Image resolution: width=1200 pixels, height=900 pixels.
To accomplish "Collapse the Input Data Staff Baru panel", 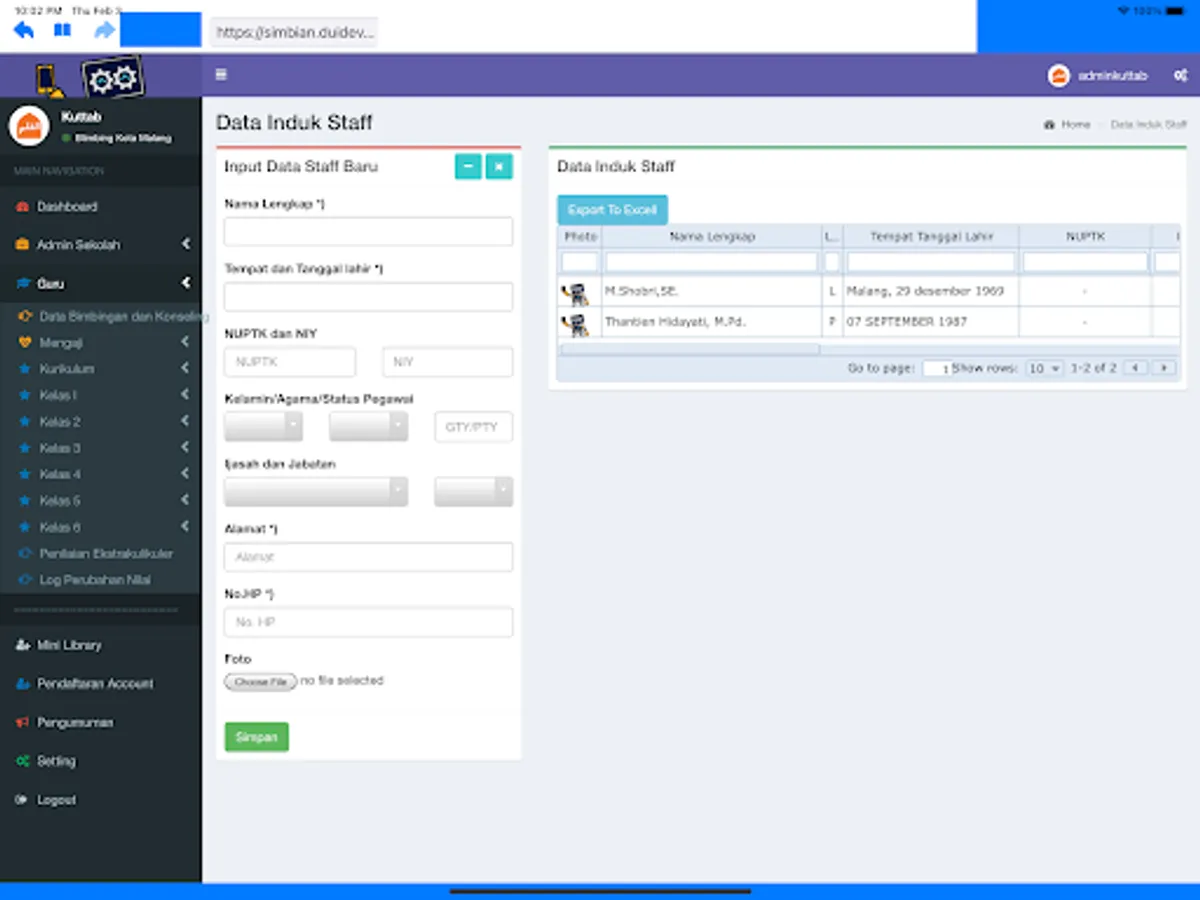I will pos(468,166).
